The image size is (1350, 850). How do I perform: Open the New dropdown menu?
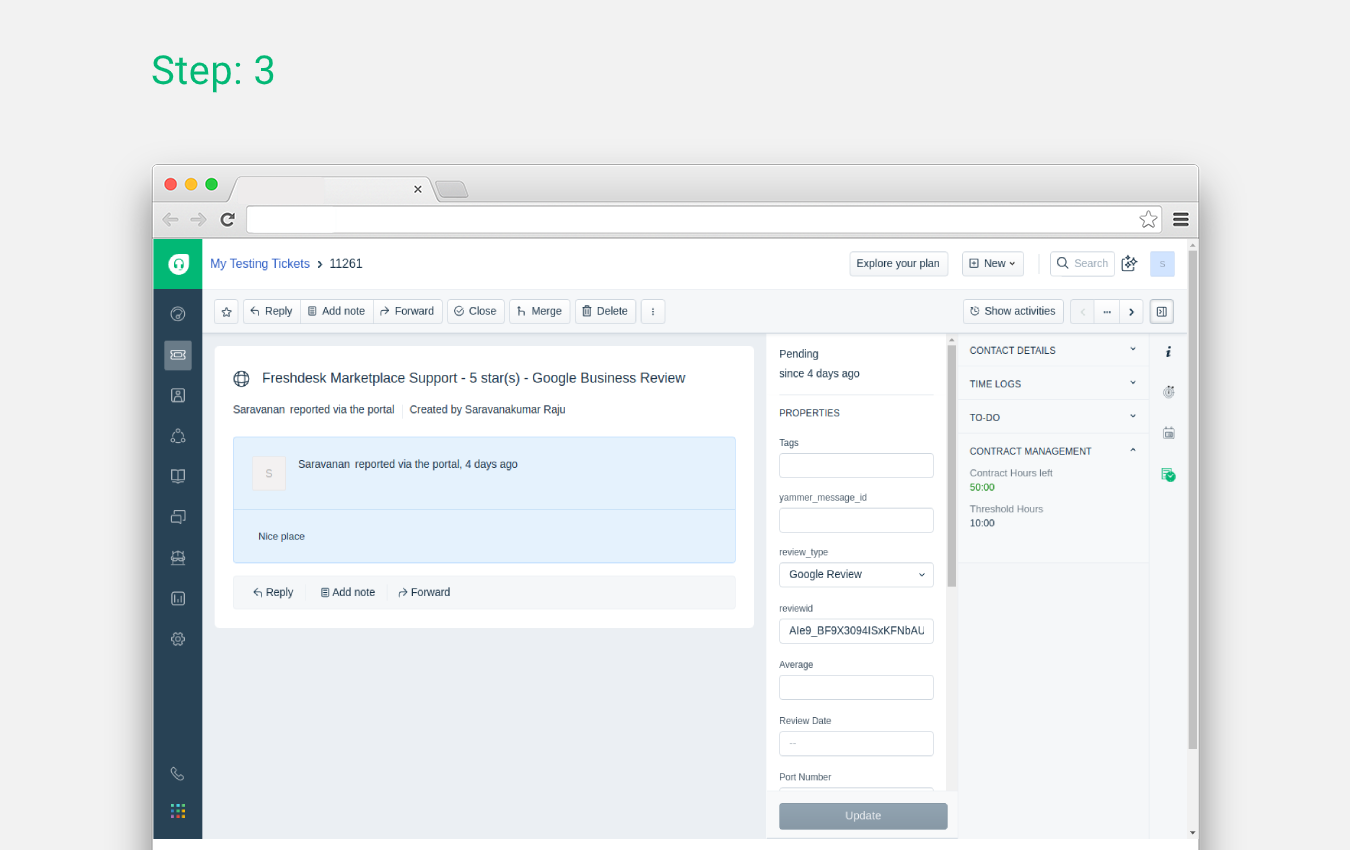[x=992, y=263]
